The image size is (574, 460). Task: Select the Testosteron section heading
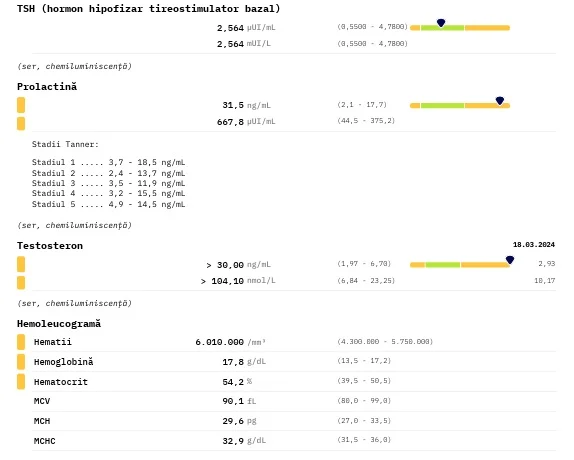[x=50, y=246]
